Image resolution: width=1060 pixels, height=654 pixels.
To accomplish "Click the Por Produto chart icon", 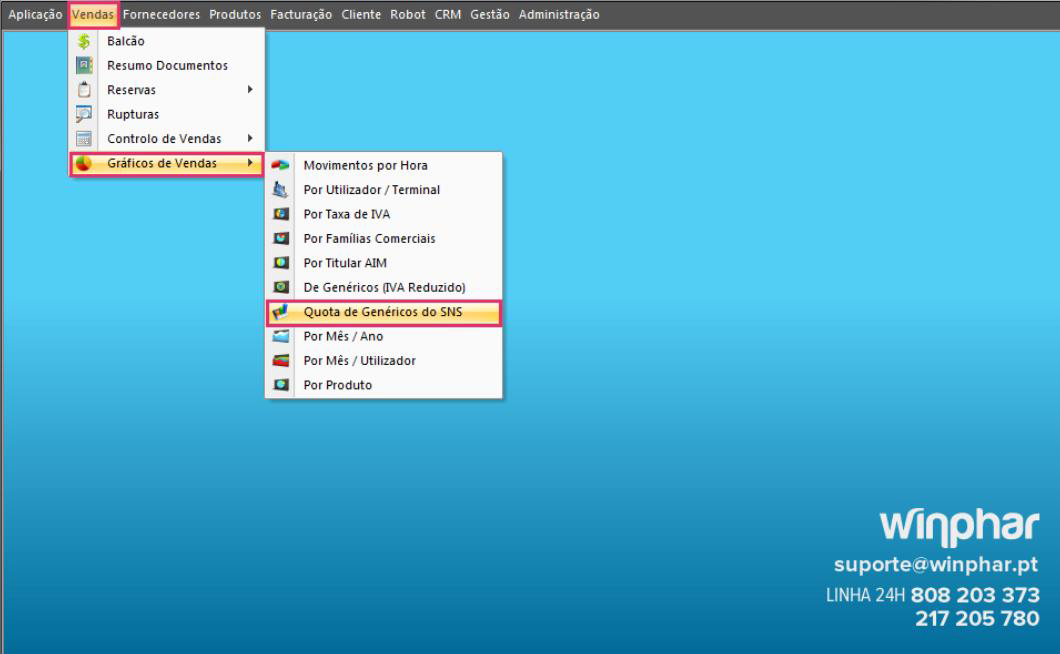I will point(281,385).
